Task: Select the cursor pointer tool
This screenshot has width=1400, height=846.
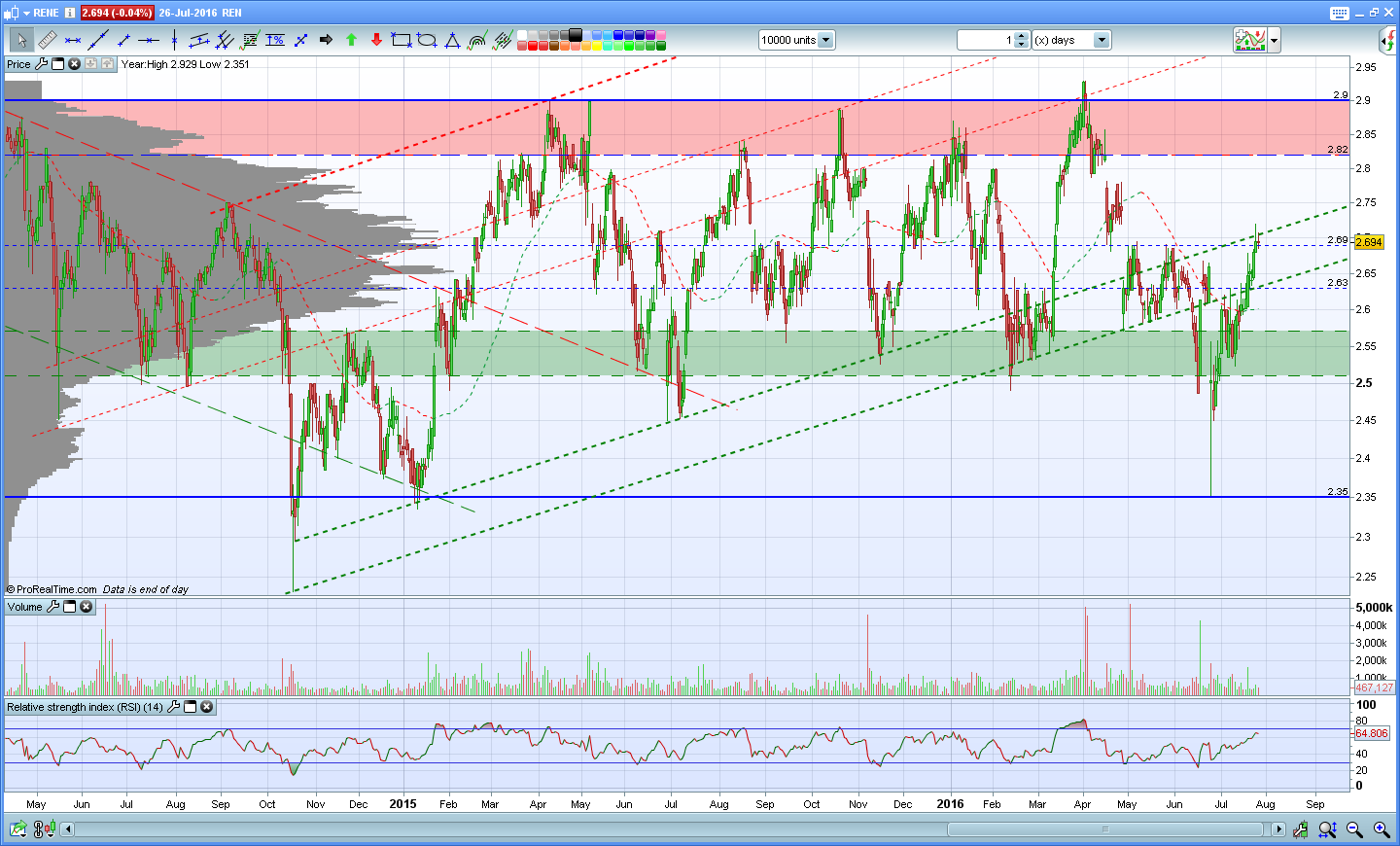Action: 21,40
